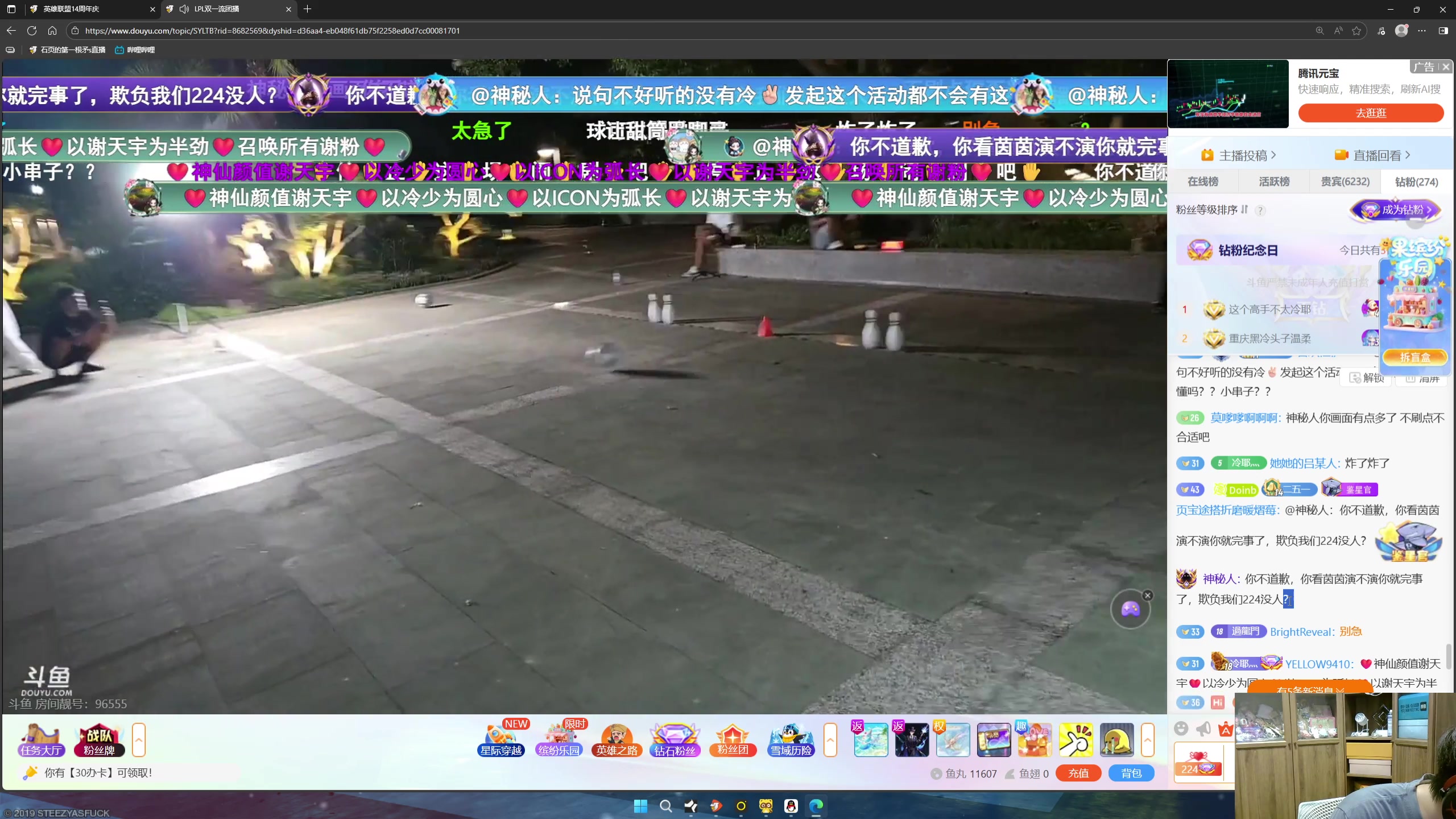1456x819 pixels.
Task: Select the dark suited figure gift
Action: pos(912,739)
